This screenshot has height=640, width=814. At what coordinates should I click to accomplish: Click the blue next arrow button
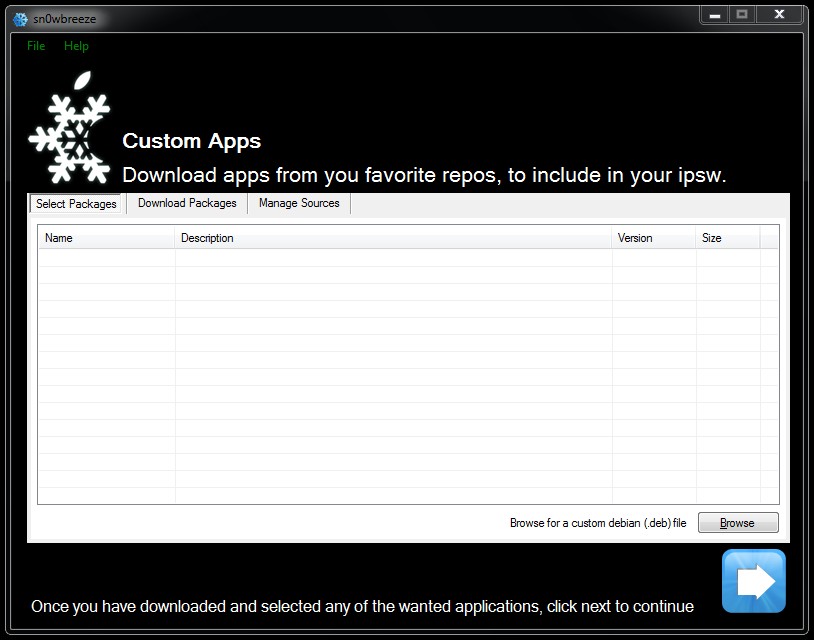coord(754,581)
